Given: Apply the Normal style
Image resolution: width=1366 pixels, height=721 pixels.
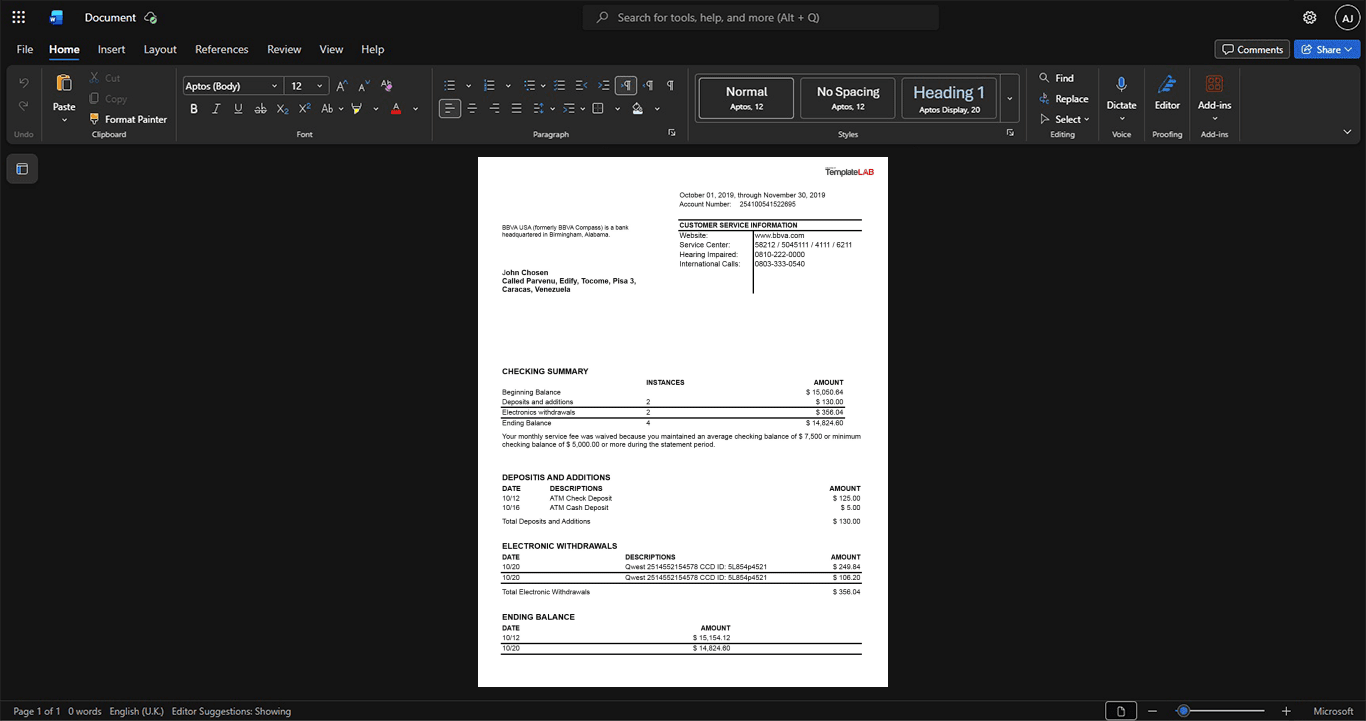Looking at the screenshot, I should (746, 98).
